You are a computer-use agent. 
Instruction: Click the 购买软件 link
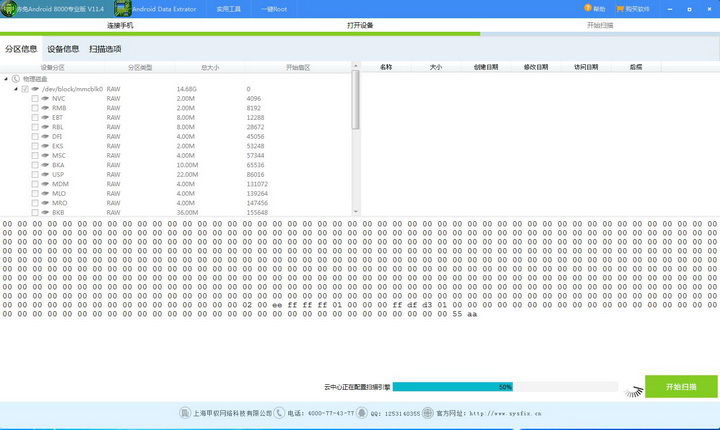point(637,9)
